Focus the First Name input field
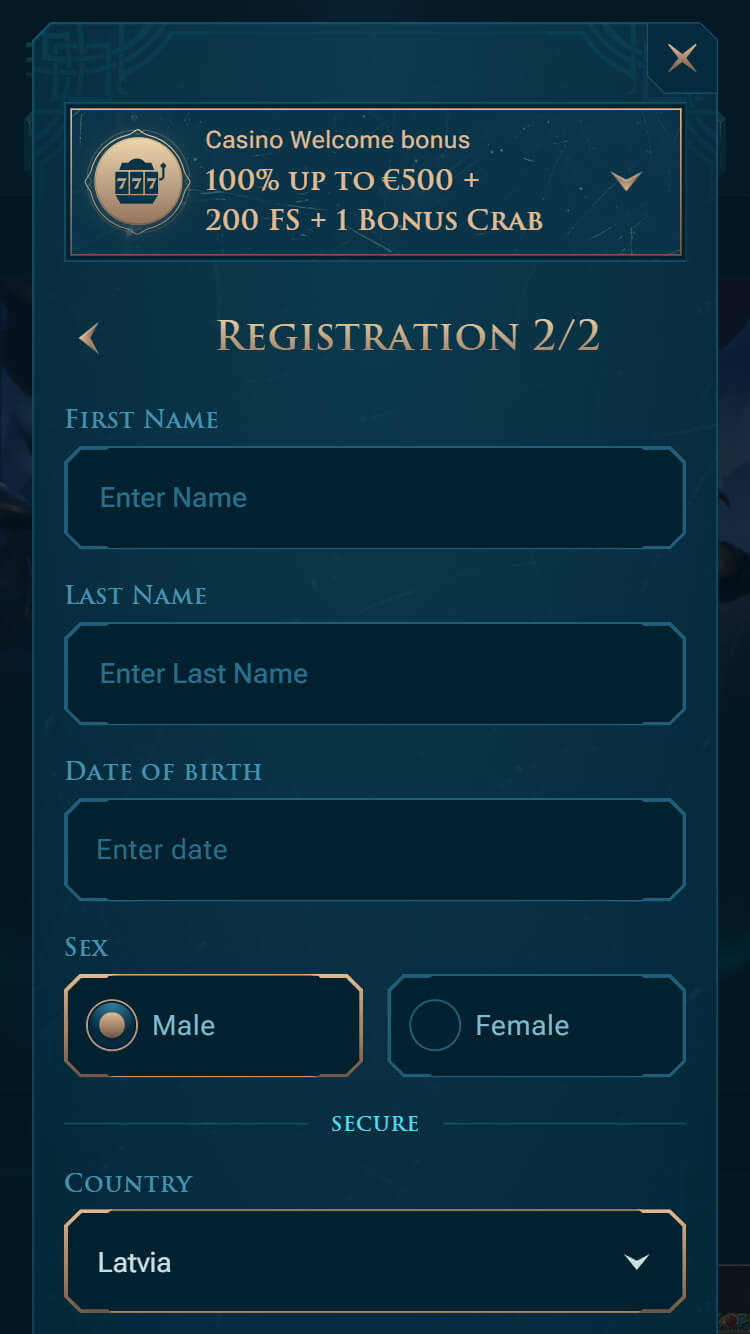 375,498
